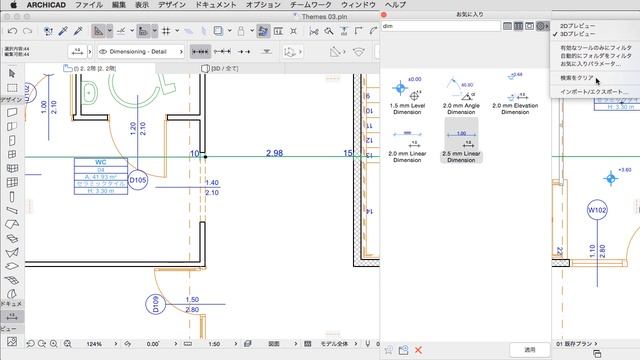Select the Marquee tool in toolbox
This screenshot has height=360, width=640.
[x=12, y=88]
